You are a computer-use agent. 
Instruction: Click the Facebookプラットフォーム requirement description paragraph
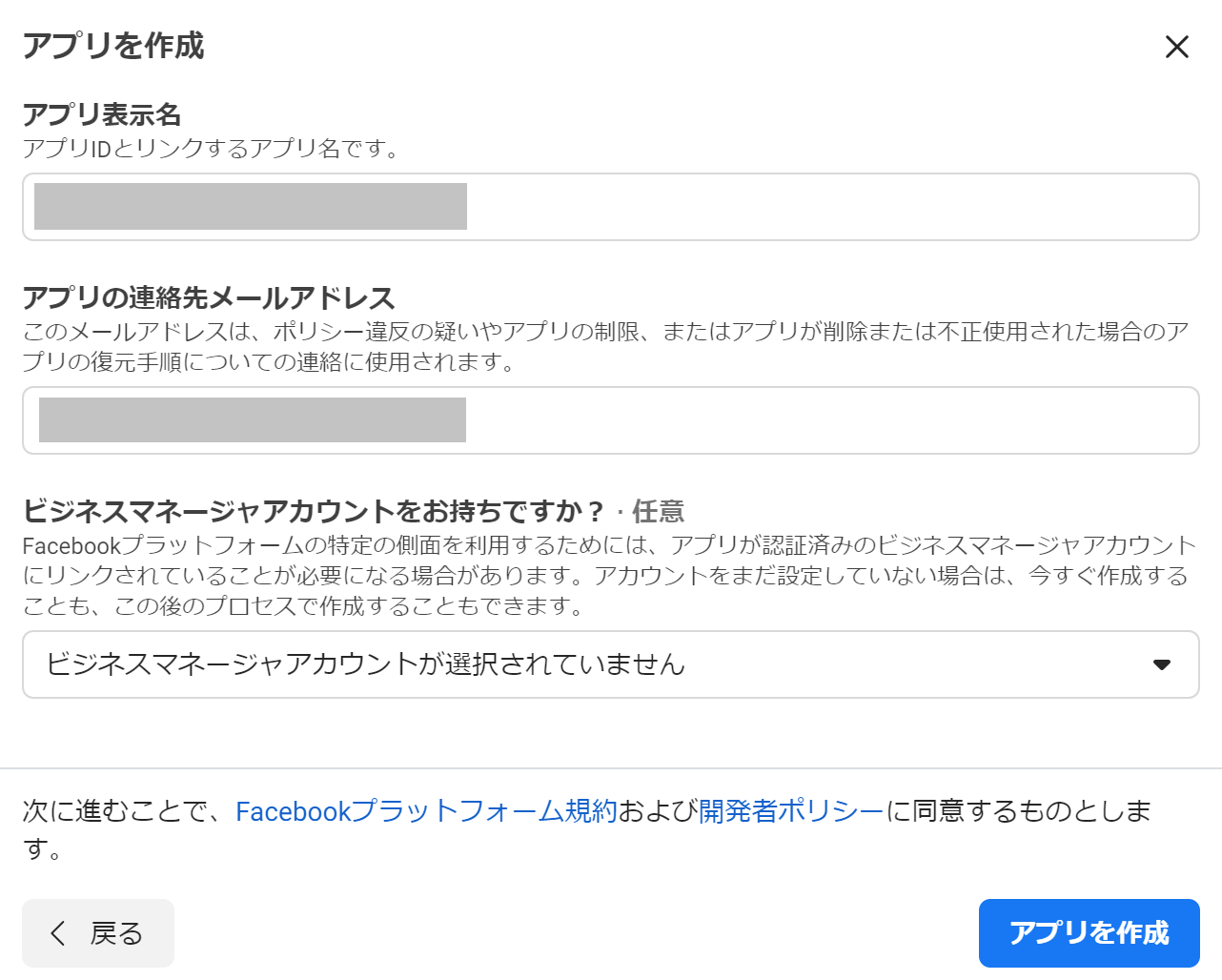click(x=608, y=575)
